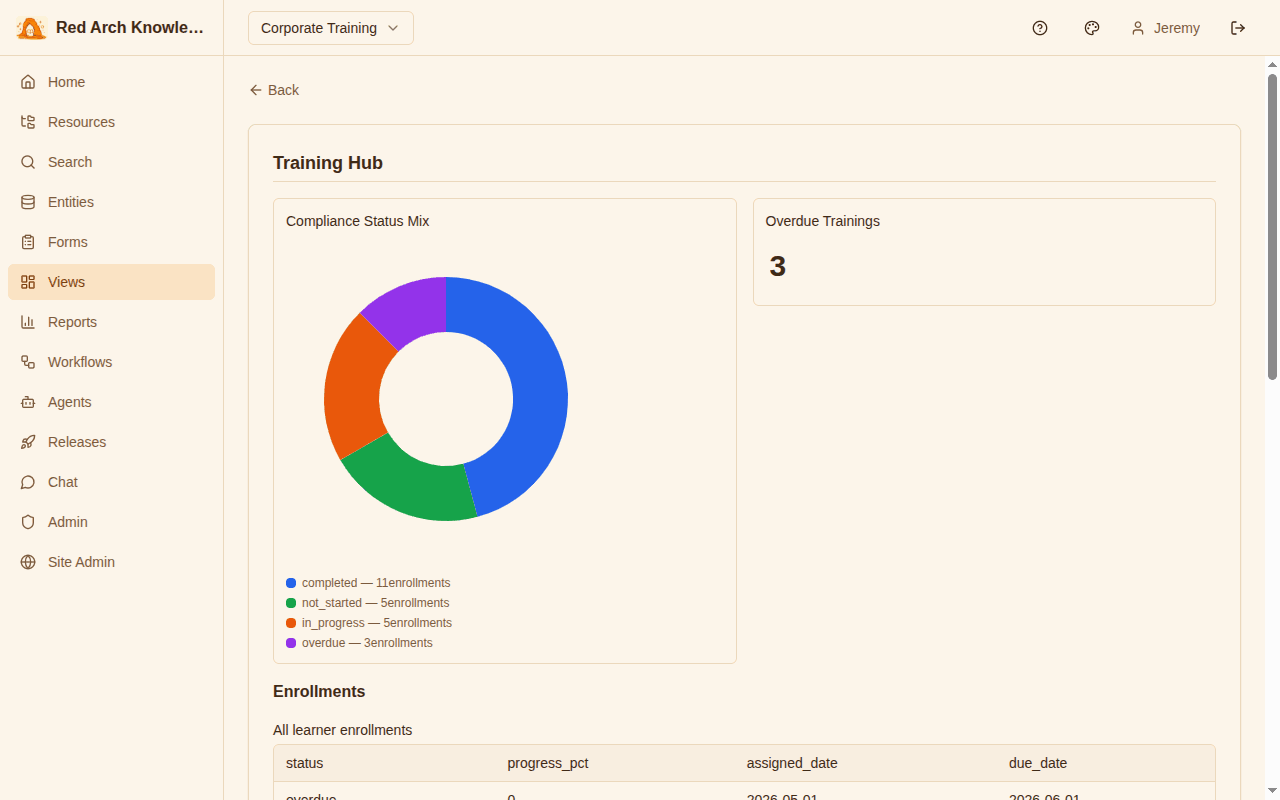Click Red Arch Knowledge app title

point(130,28)
